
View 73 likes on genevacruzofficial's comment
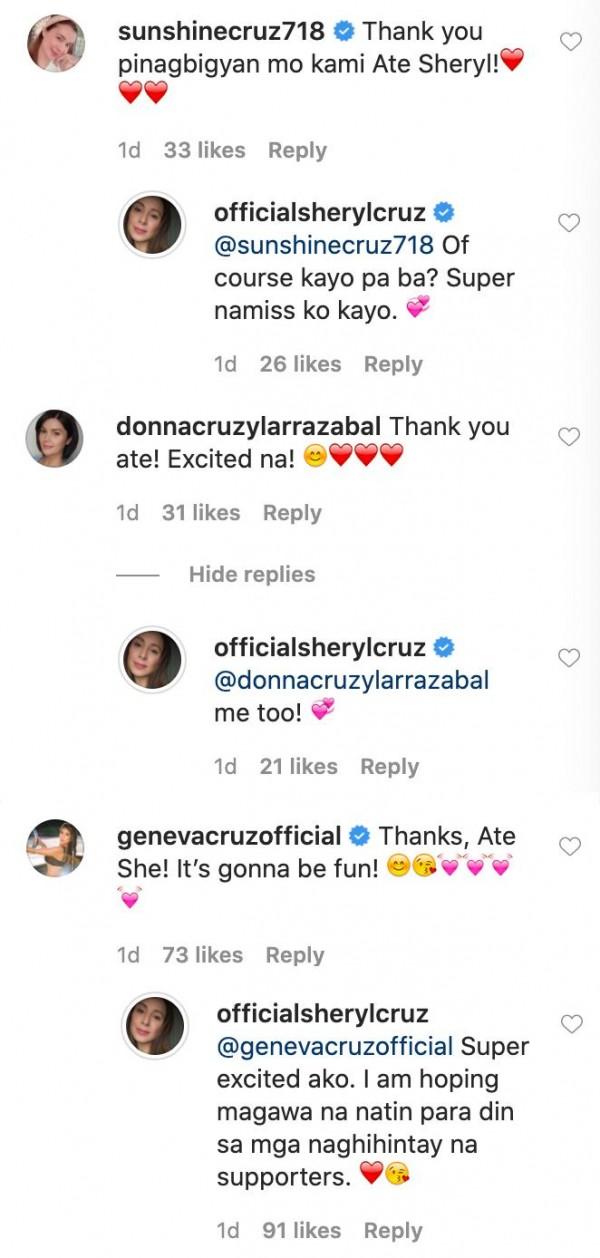[202, 955]
